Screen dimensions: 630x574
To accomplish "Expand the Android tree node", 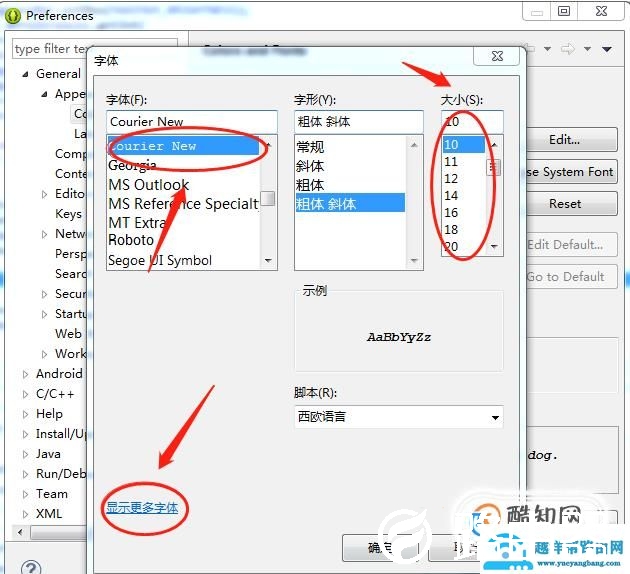I will 25,374.
